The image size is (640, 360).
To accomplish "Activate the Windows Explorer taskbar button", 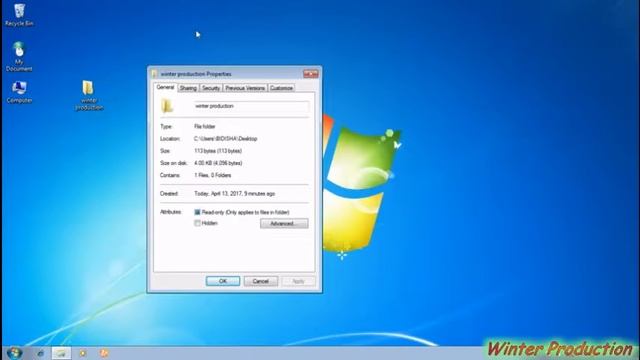I will point(61,353).
